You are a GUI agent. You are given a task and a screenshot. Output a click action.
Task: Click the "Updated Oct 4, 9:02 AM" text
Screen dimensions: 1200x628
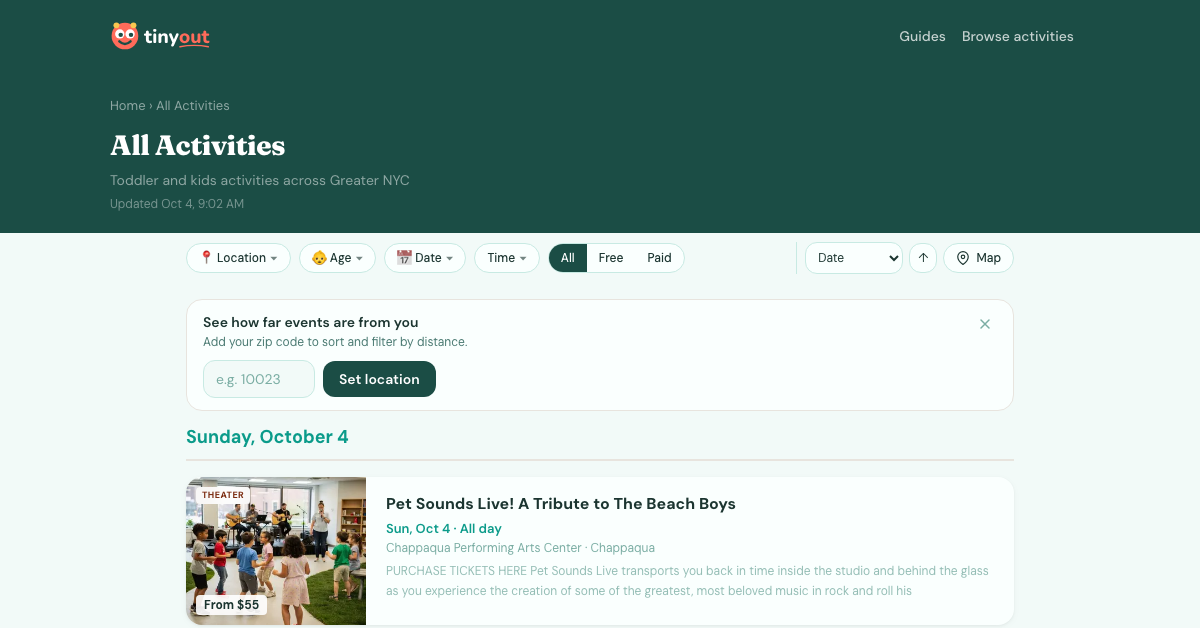(177, 204)
